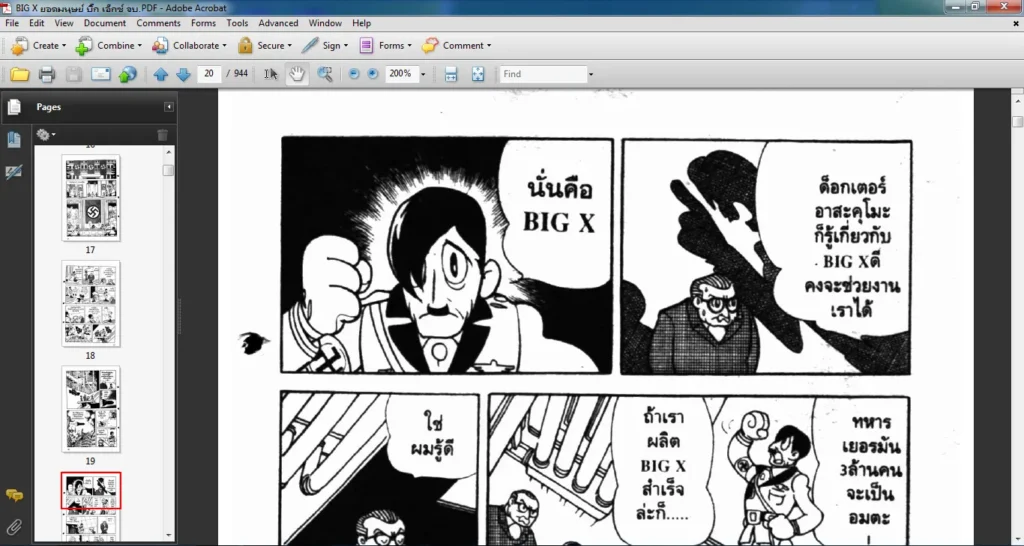The width and height of the screenshot is (1024, 546).
Task: Click the Print icon
Action: [46, 74]
